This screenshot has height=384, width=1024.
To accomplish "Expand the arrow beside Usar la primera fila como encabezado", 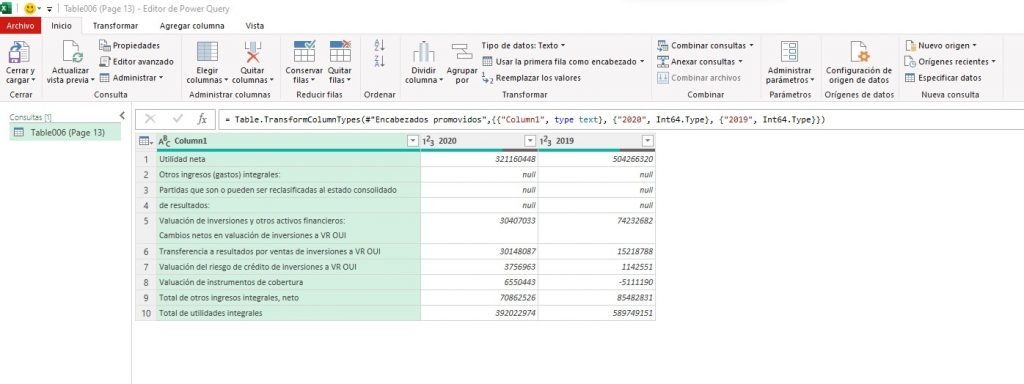I will click(x=642, y=61).
